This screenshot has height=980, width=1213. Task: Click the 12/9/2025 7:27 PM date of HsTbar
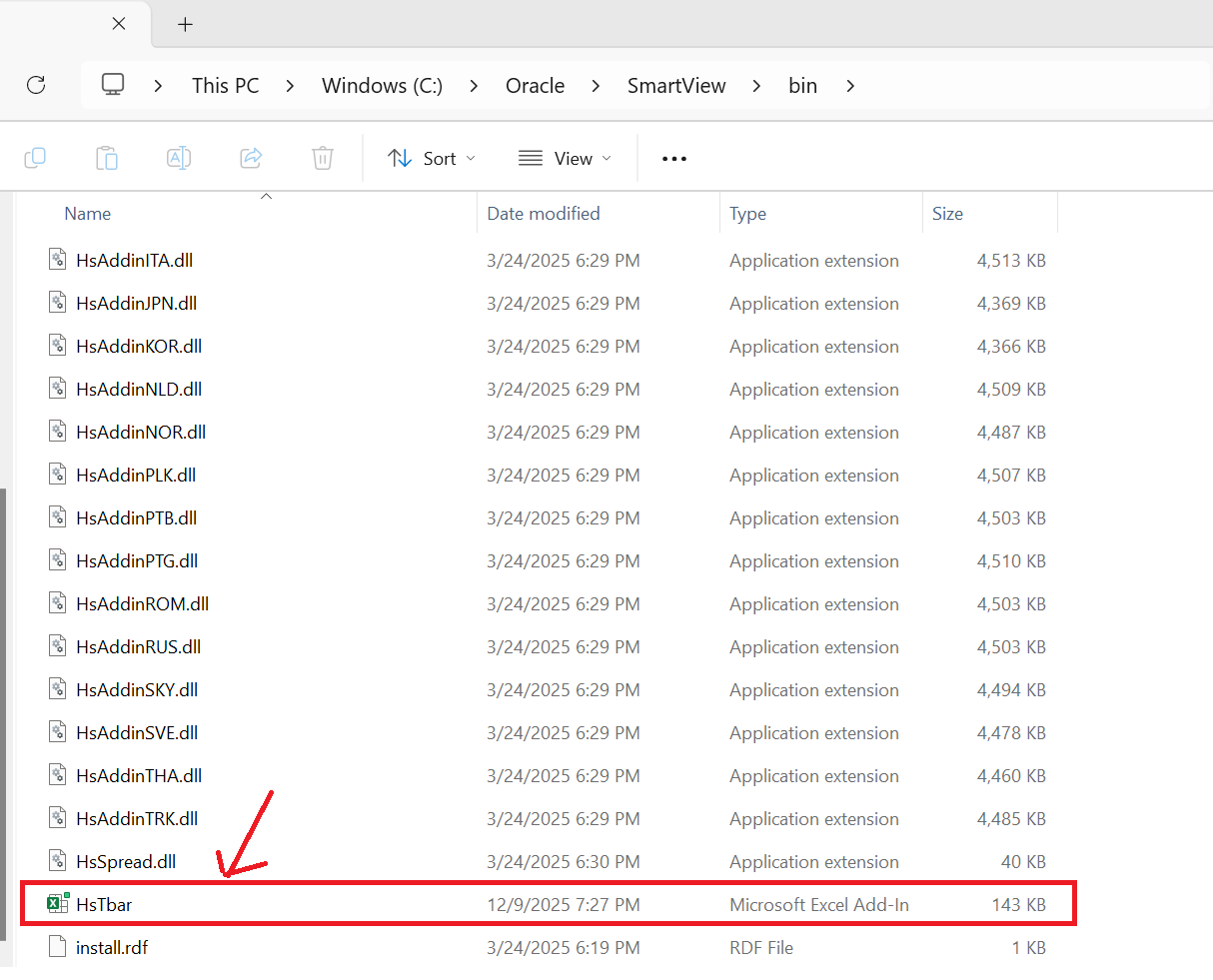(x=564, y=904)
